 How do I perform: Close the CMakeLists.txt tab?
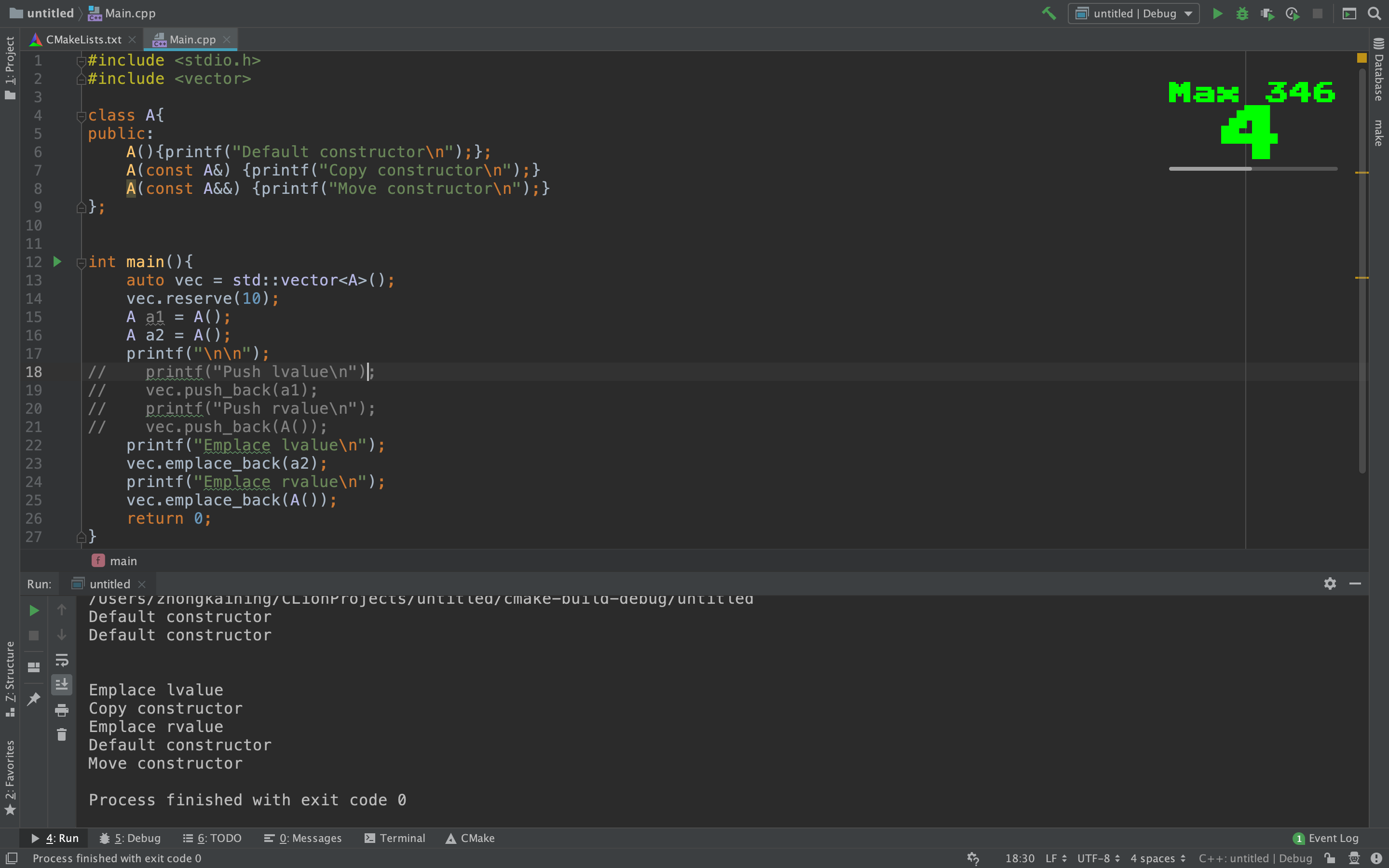(132, 39)
